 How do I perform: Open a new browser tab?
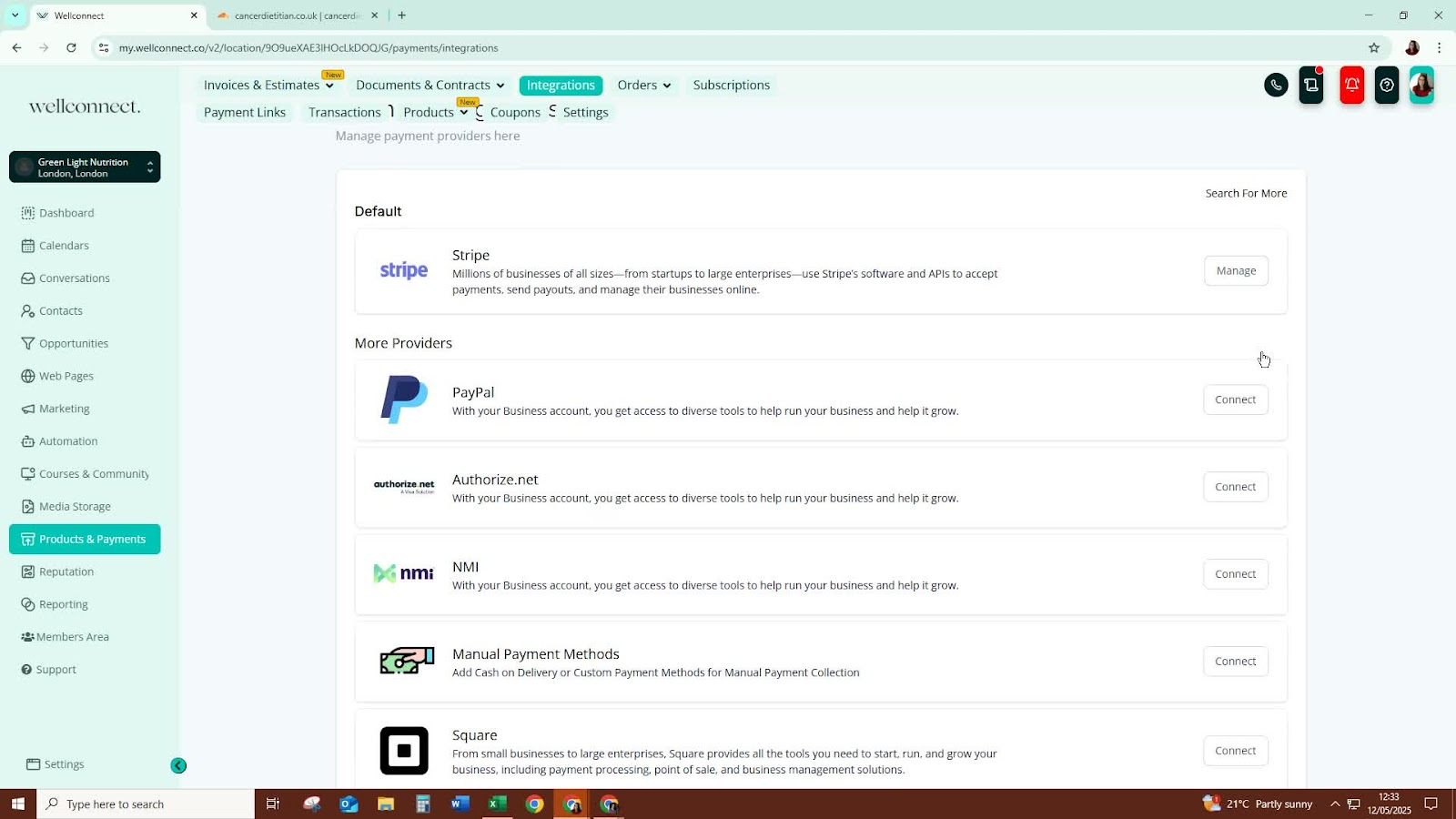401,15
